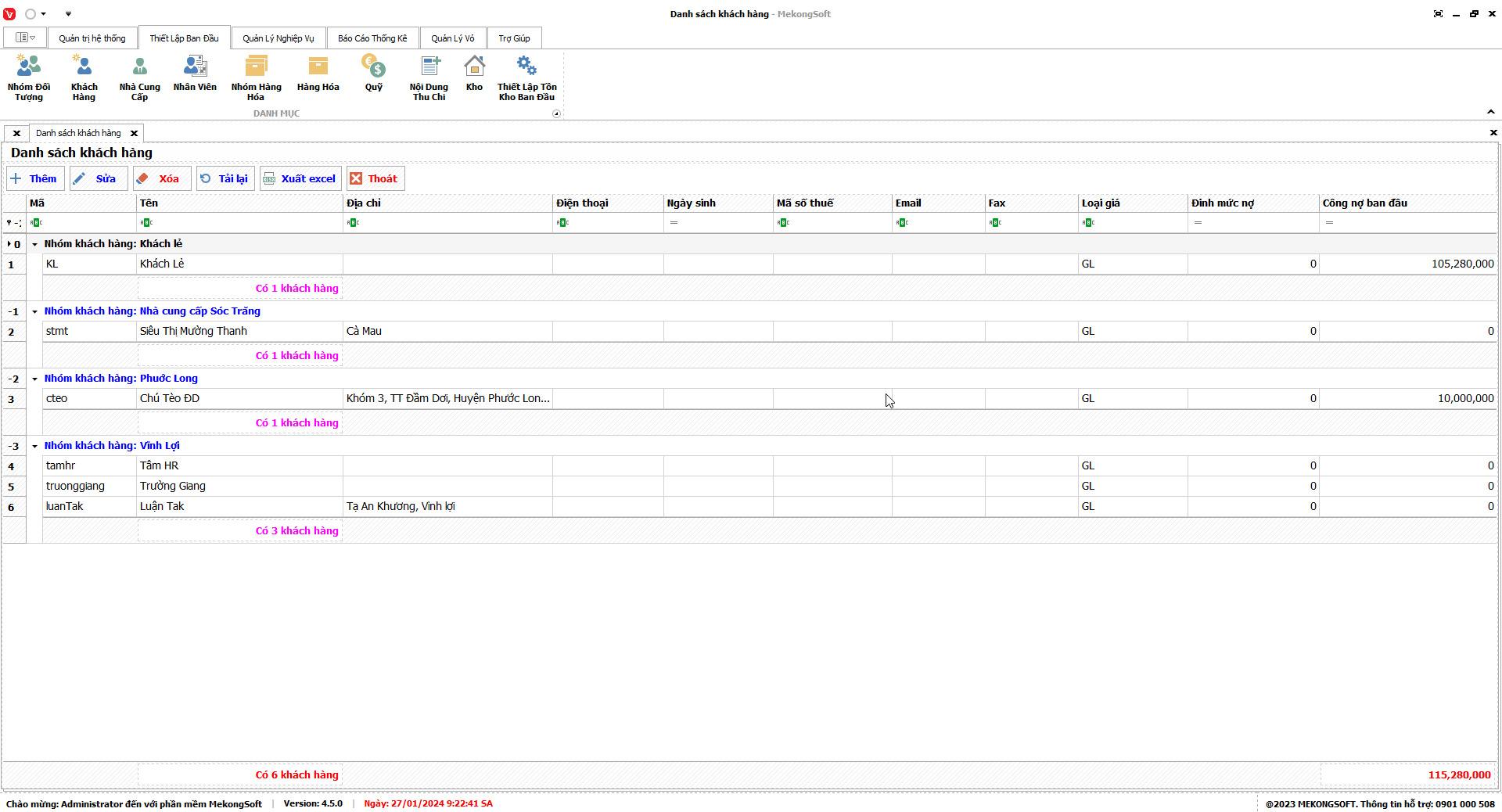
Task: Sort by the Tên column header
Action: click(239, 203)
